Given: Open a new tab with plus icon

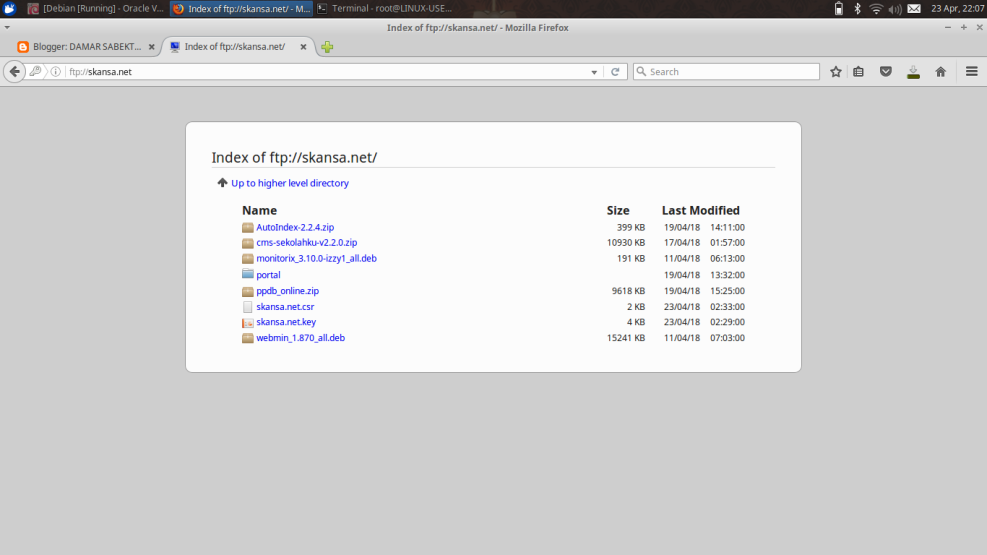Looking at the screenshot, I should click(x=327, y=47).
